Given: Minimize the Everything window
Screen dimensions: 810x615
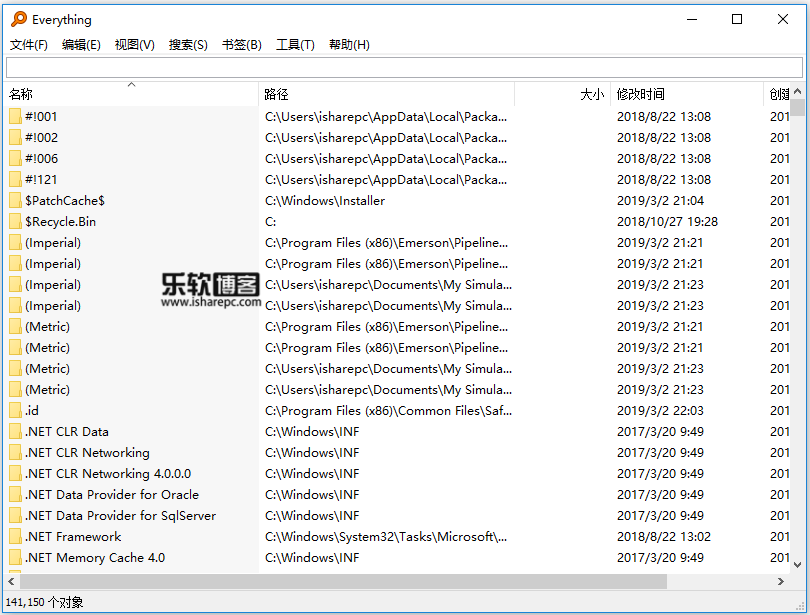Looking at the screenshot, I should point(692,20).
